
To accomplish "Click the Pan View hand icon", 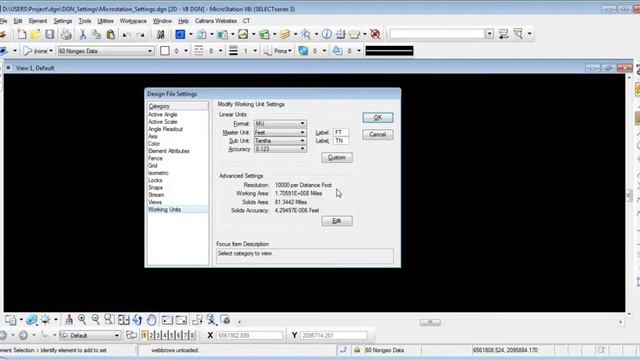I will pyautogui.click(x=151, y=320).
